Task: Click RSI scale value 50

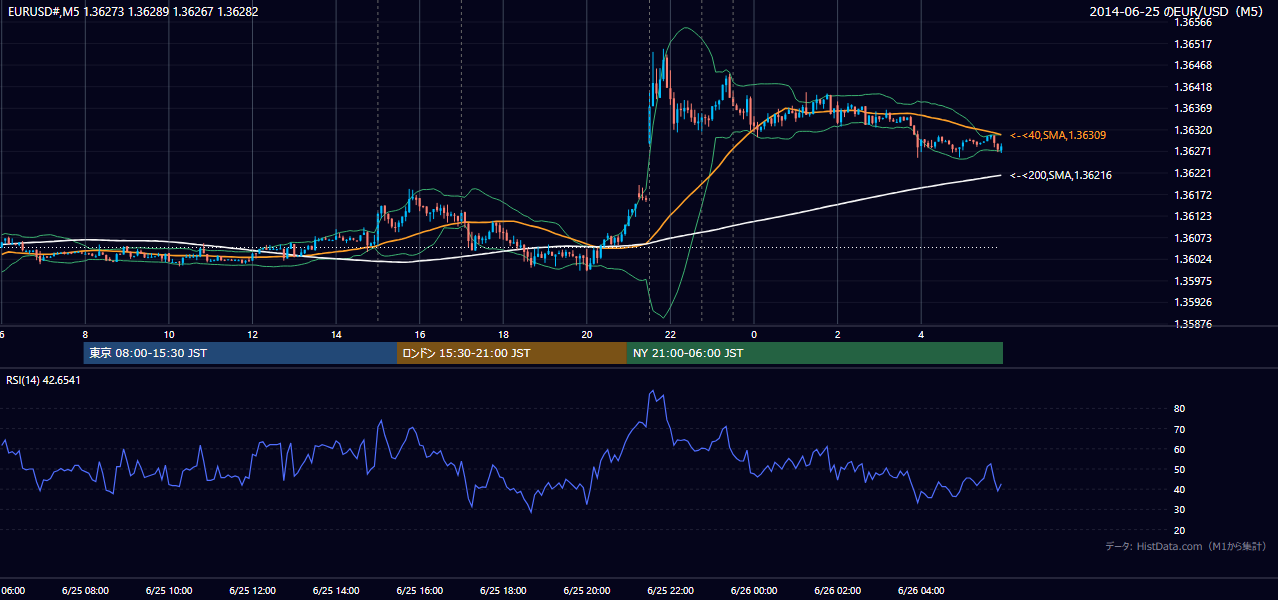Action: pyautogui.click(x=1180, y=469)
